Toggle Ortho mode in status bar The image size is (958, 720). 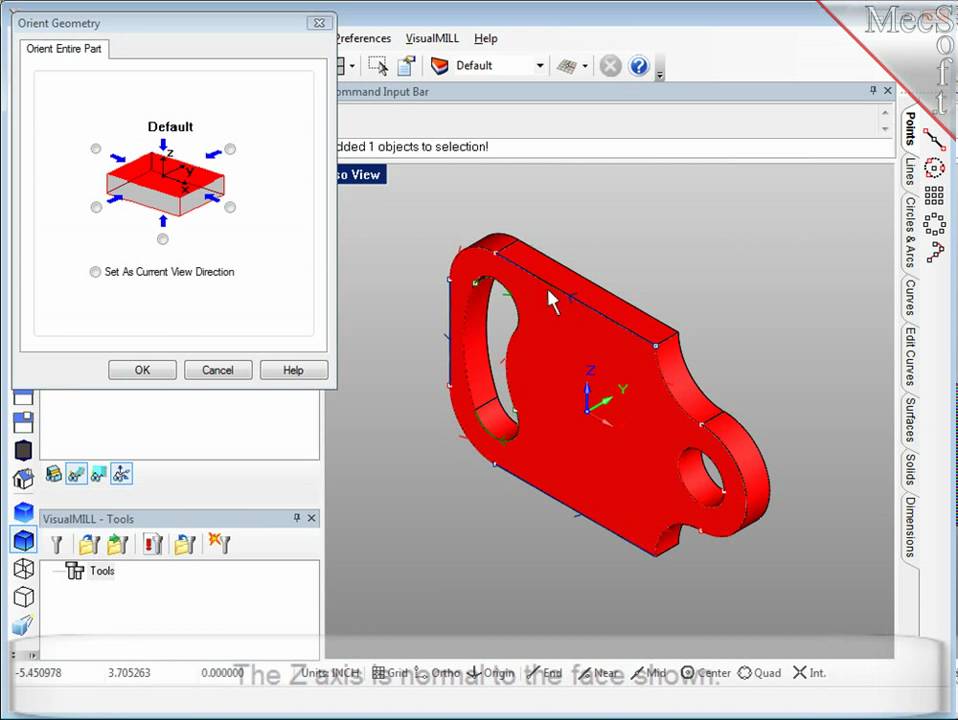coord(437,673)
